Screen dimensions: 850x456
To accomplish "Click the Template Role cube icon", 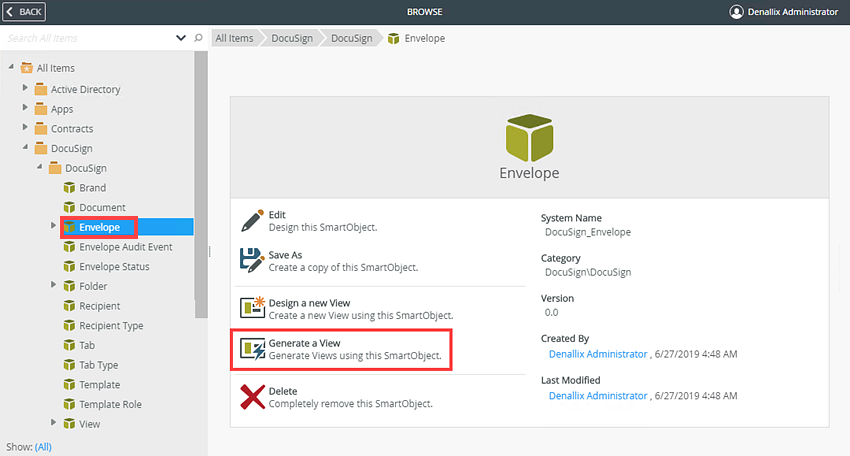I will pyautogui.click(x=69, y=404).
